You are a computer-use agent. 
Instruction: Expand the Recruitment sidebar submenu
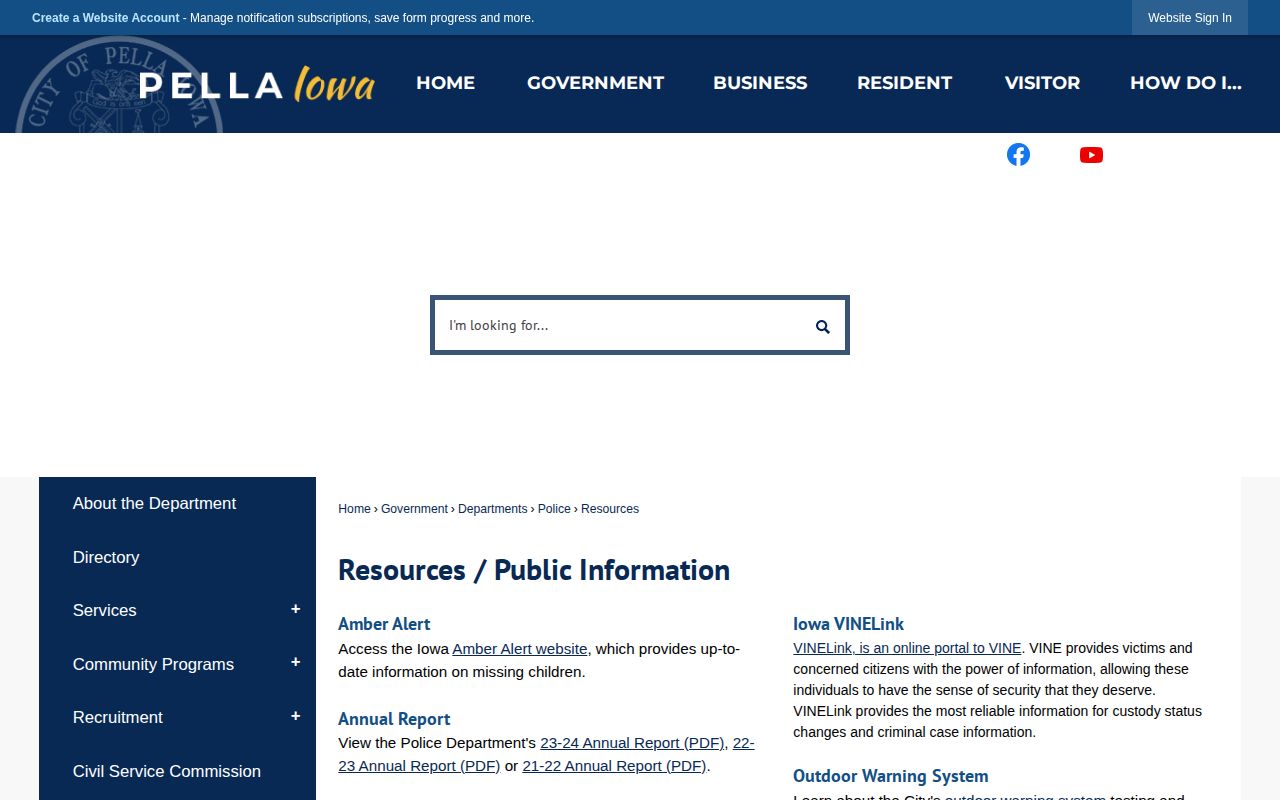coord(295,716)
